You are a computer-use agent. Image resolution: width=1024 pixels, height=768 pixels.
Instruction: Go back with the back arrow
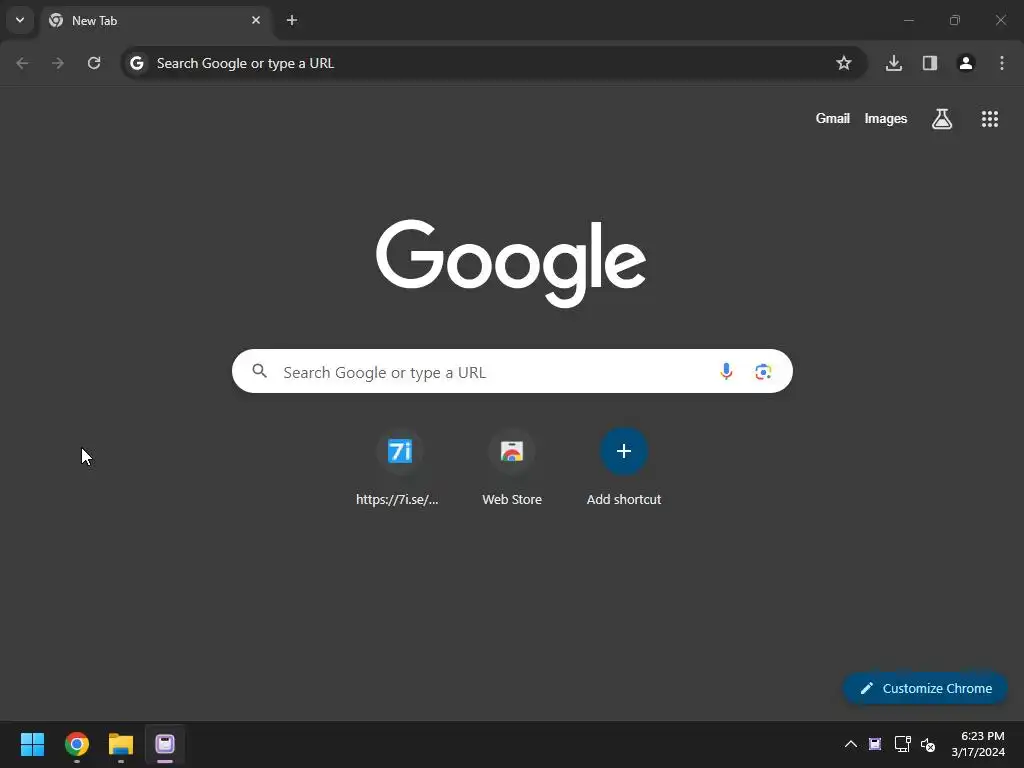[x=22, y=63]
